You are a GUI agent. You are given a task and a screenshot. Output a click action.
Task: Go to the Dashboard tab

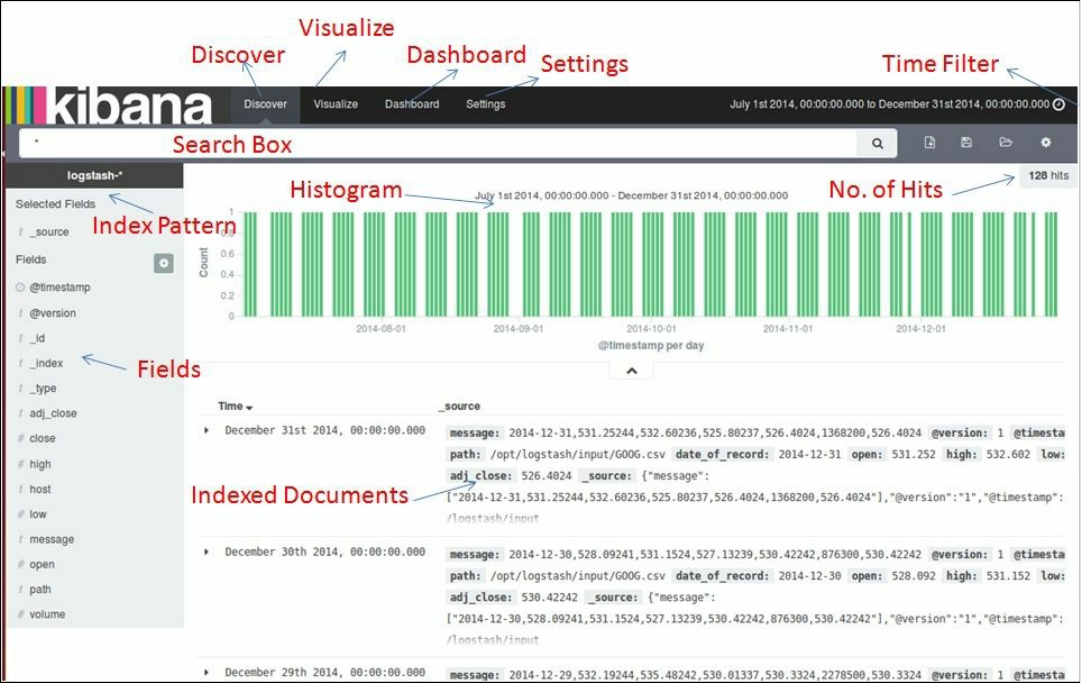pos(412,105)
